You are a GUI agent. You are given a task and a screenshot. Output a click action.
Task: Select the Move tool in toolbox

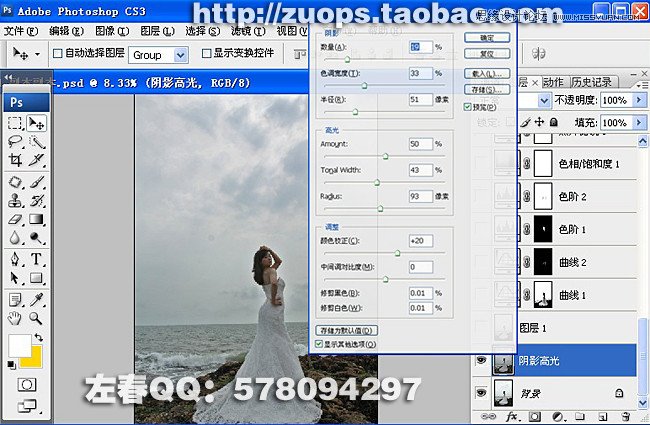pyautogui.click(x=36, y=123)
